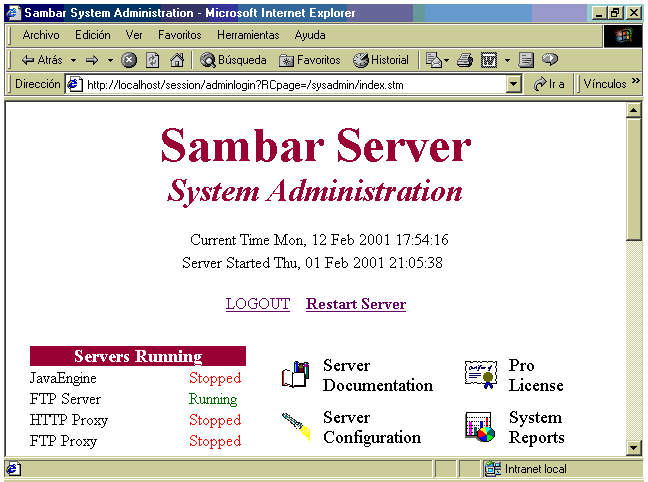
Task: Click the mail toolbar icon
Action: click(x=436, y=60)
